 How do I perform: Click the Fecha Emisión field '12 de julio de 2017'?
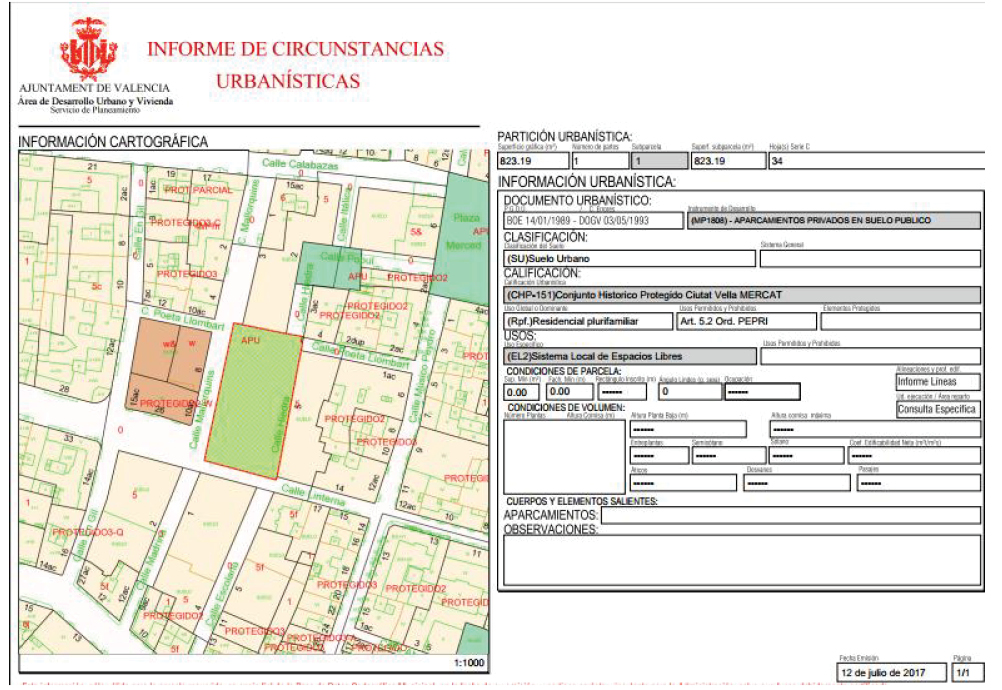pos(891,672)
